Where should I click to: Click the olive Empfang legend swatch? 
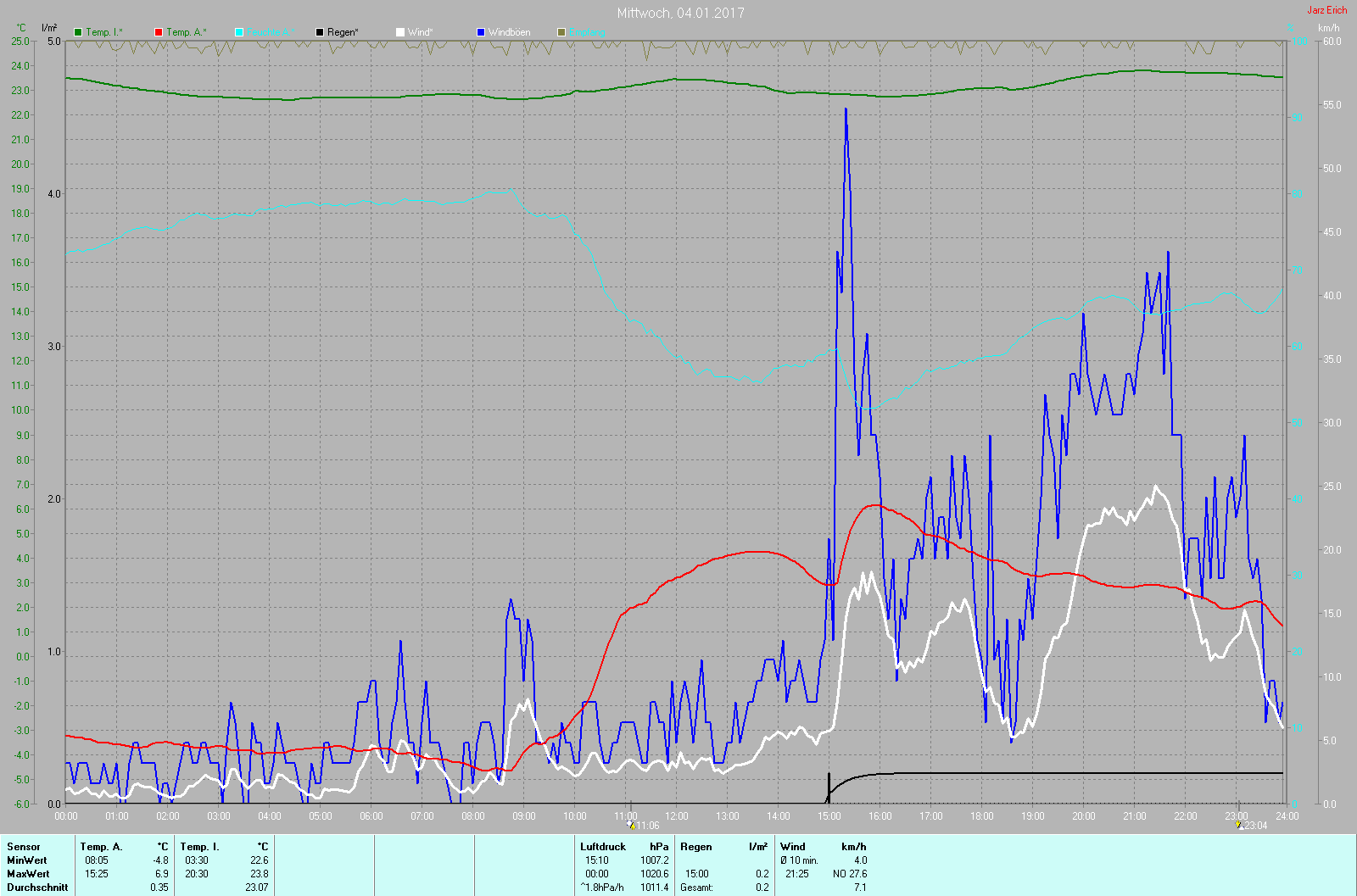tap(561, 32)
